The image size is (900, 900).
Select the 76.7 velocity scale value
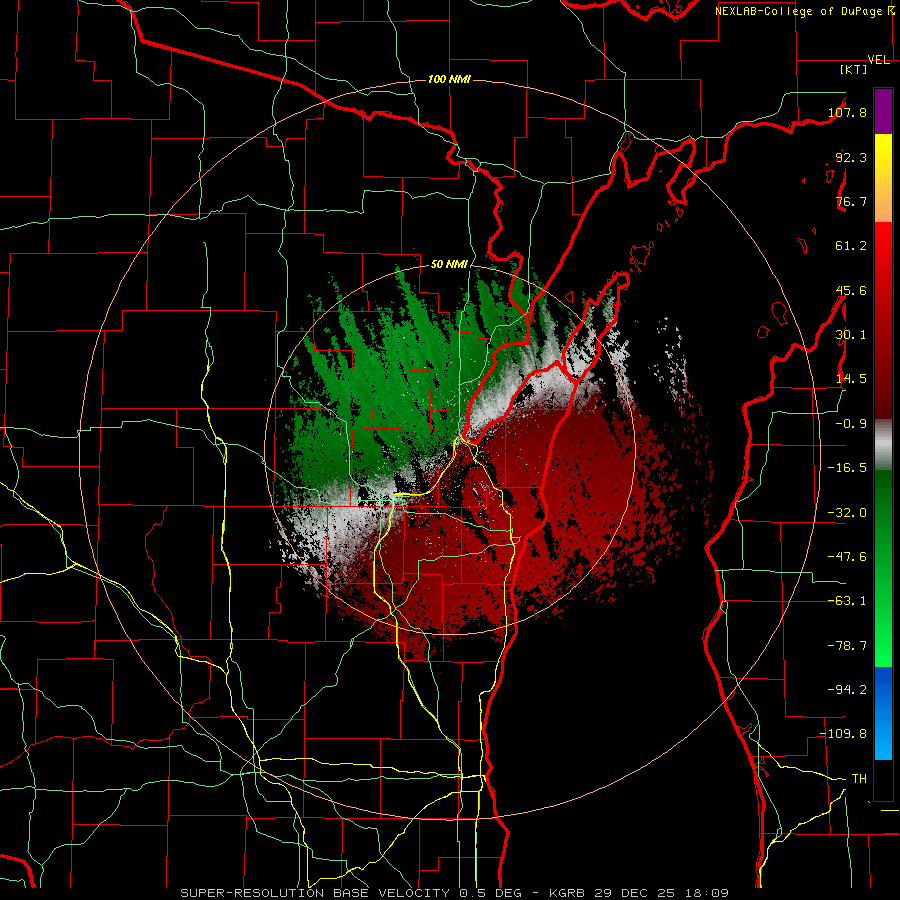(851, 201)
